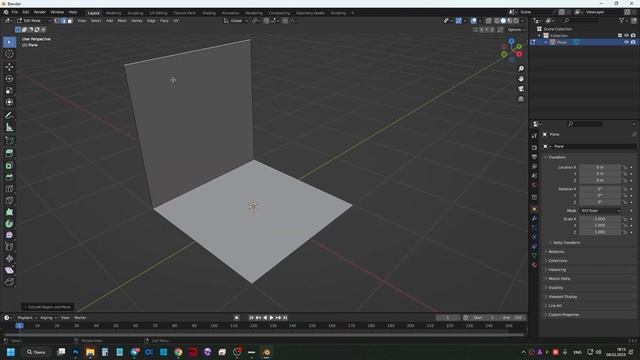
Task: Enable face select mode
Action: tap(70, 20)
